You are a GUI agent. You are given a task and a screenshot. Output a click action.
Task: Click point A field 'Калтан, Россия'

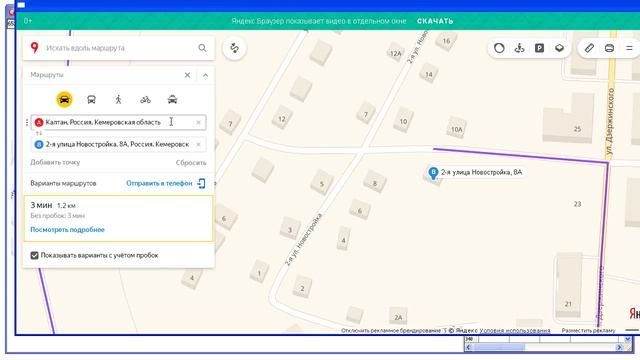click(x=118, y=122)
